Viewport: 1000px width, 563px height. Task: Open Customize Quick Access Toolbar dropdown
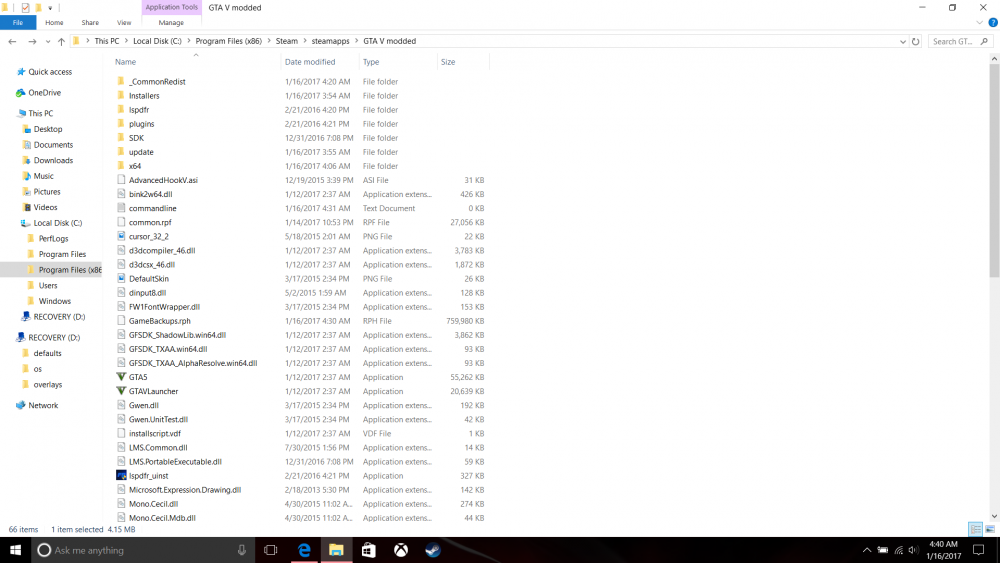50,8
